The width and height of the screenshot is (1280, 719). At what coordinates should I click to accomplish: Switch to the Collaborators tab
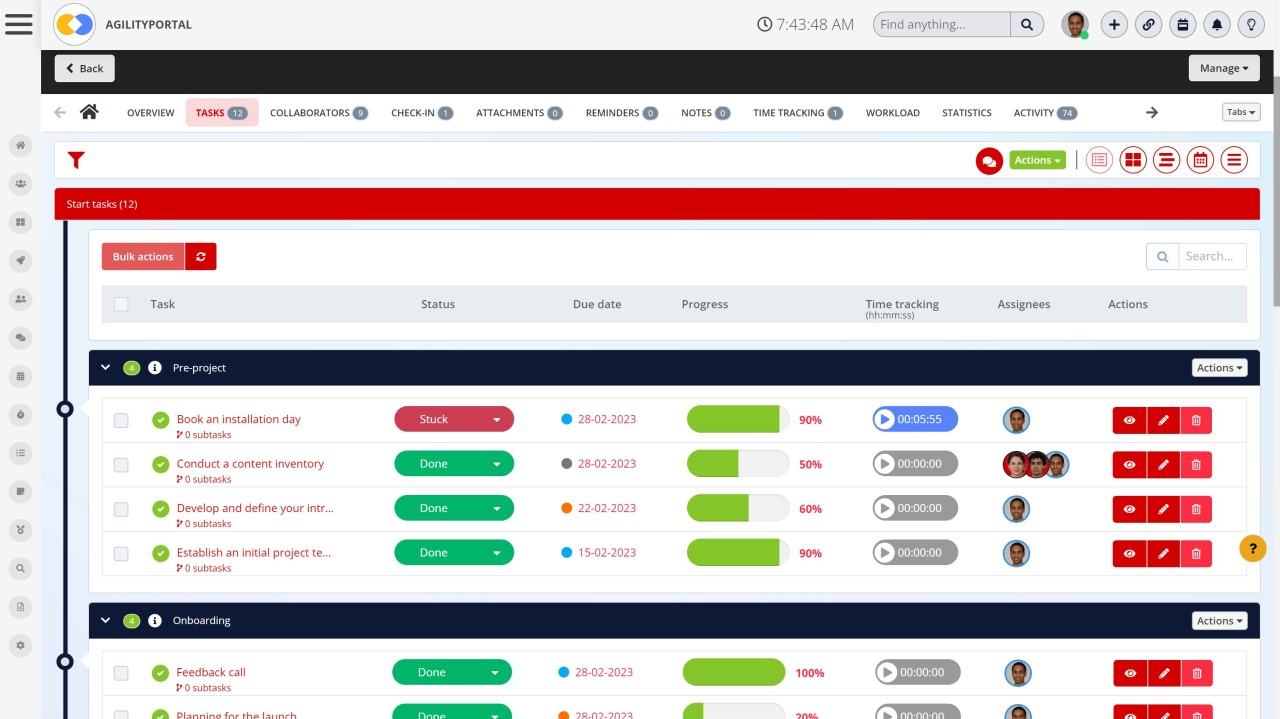[318, 113]
